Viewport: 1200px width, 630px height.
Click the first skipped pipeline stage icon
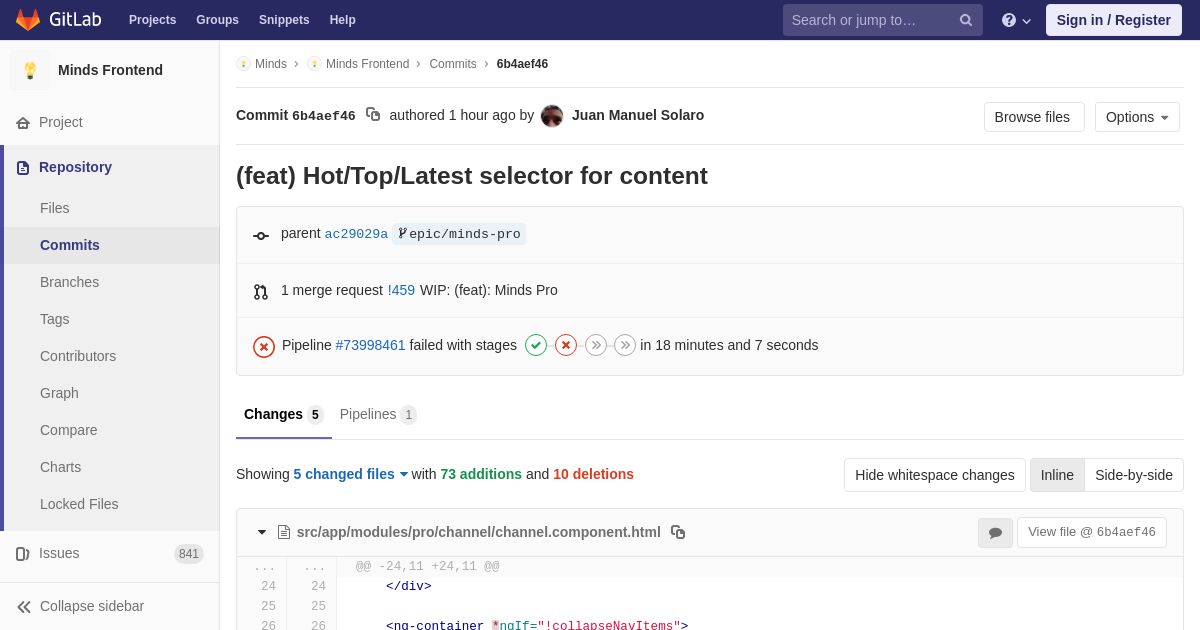click(596, 345)
